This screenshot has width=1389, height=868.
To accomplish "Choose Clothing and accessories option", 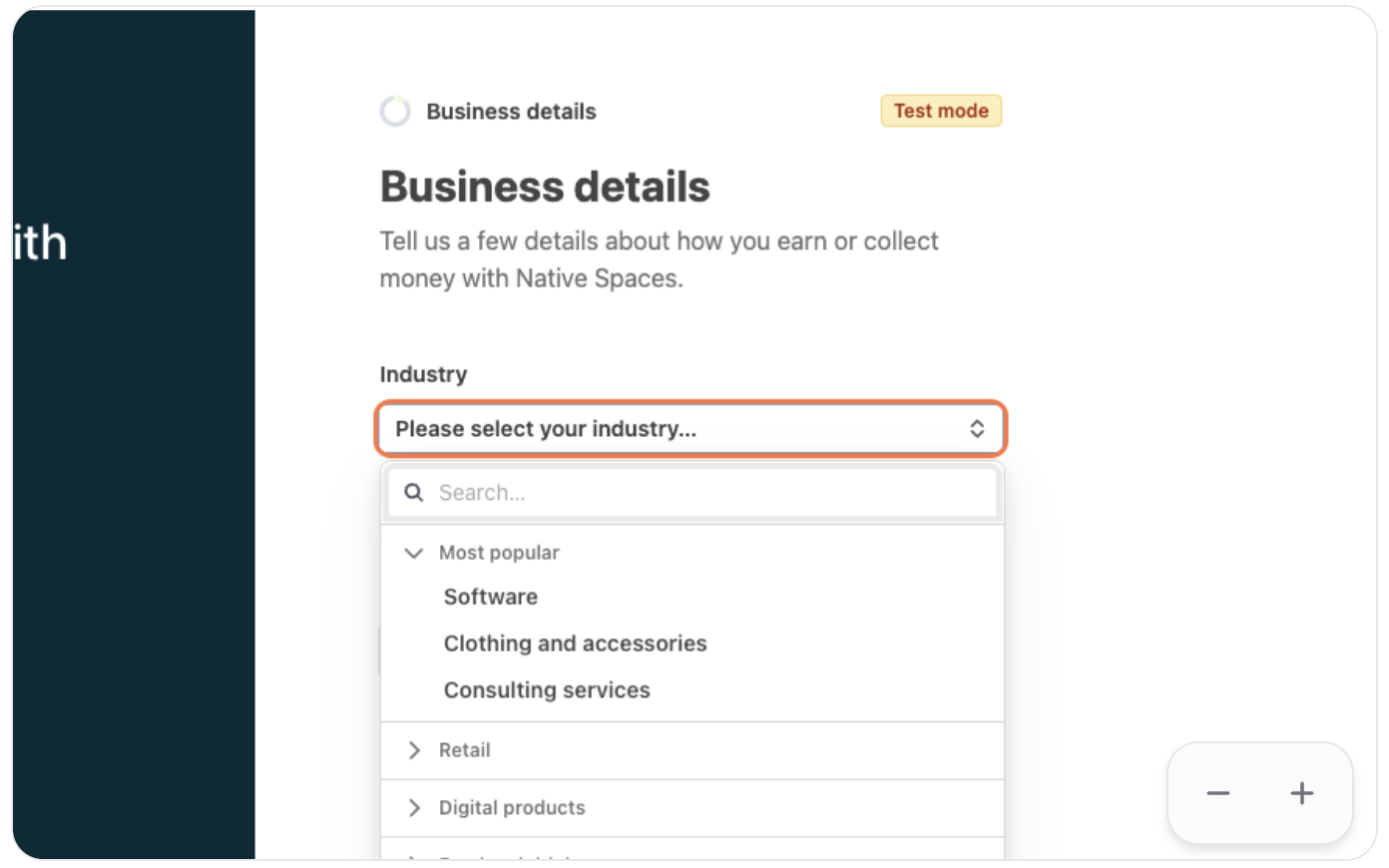I will click(575, 644).
